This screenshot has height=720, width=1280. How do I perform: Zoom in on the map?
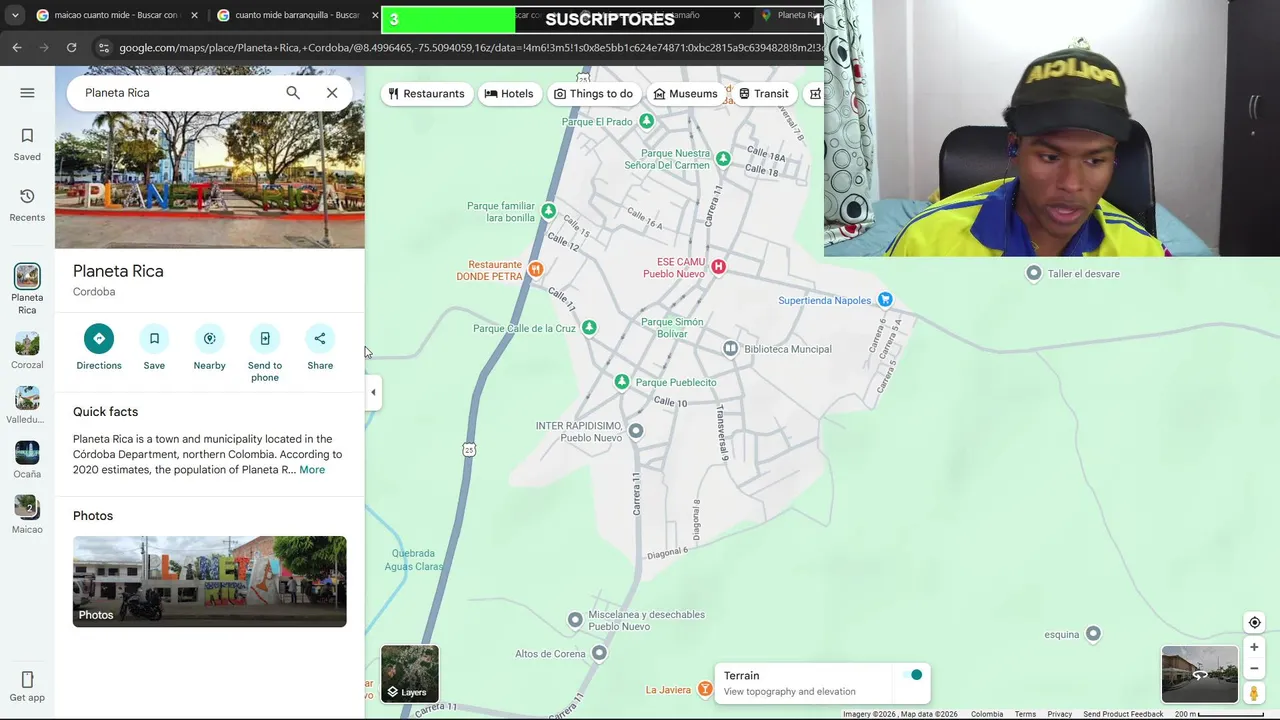pyautogui.click(x=1254, y=647)
